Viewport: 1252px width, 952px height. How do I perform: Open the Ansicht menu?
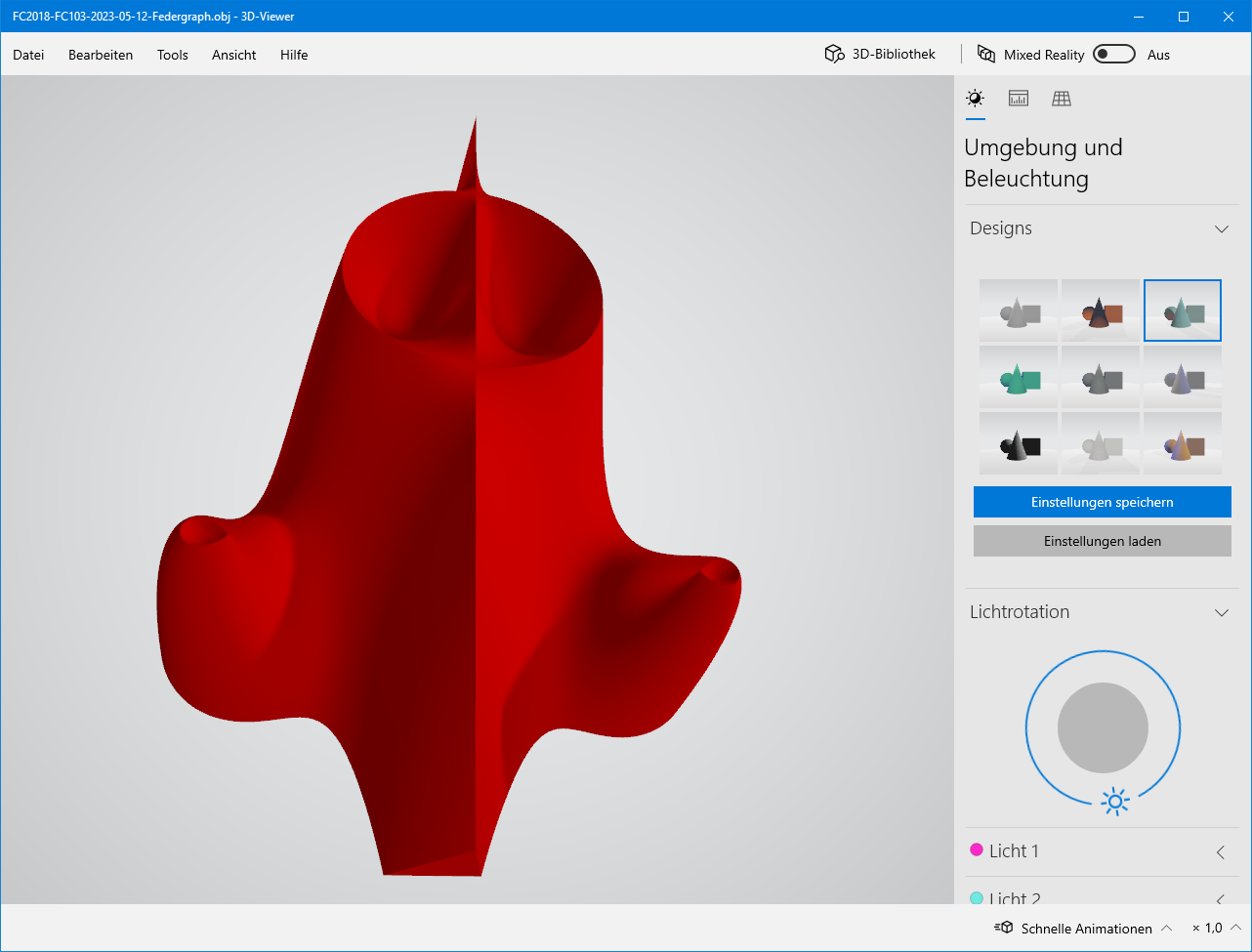(x=233, y=55)
